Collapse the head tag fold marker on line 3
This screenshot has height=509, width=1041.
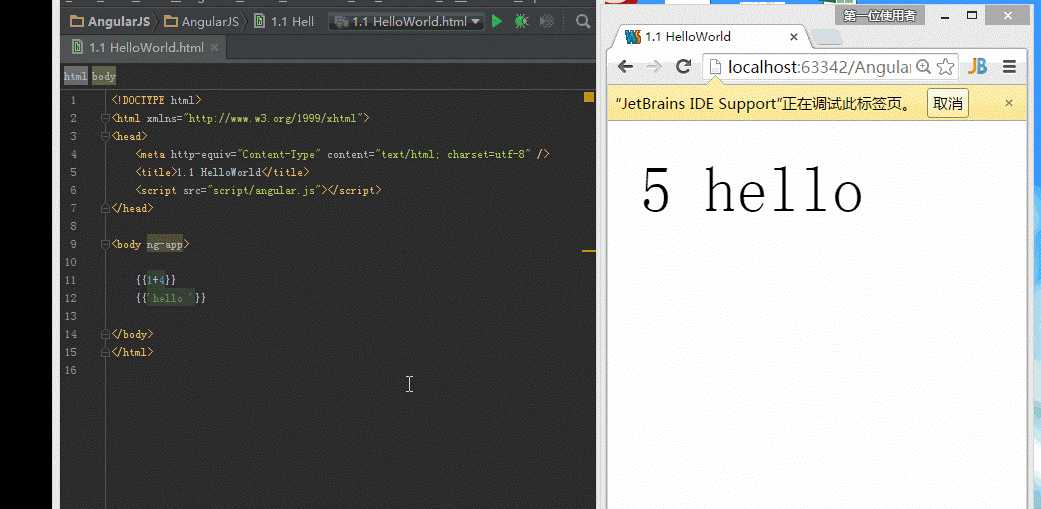point(105,136)
